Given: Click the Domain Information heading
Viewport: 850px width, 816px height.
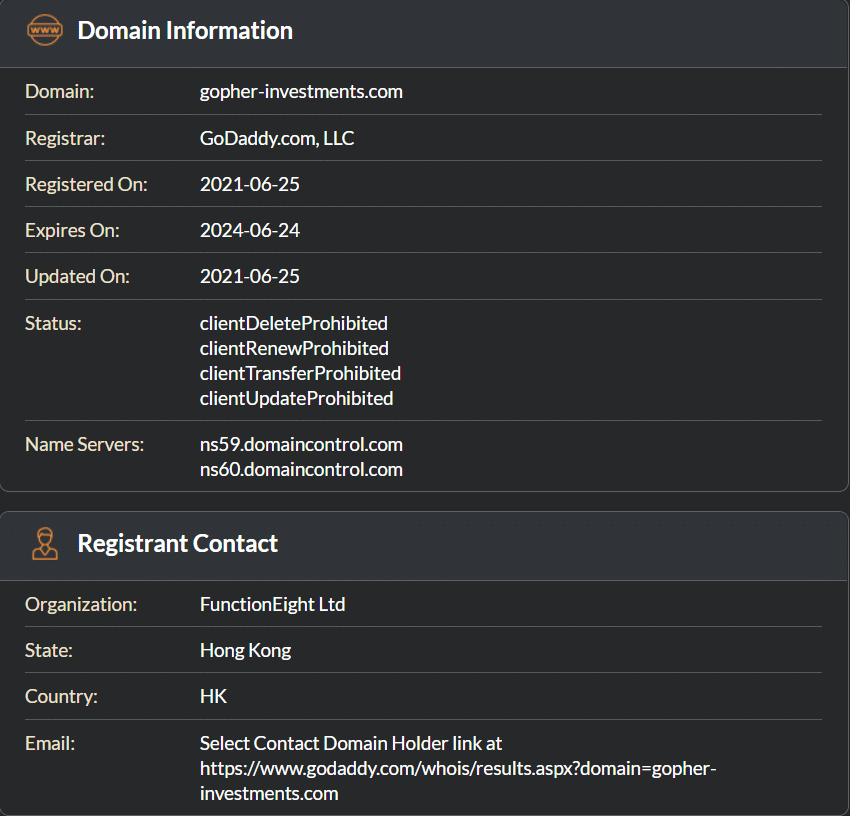Looking at the screenshot, I should pos(185,31).
